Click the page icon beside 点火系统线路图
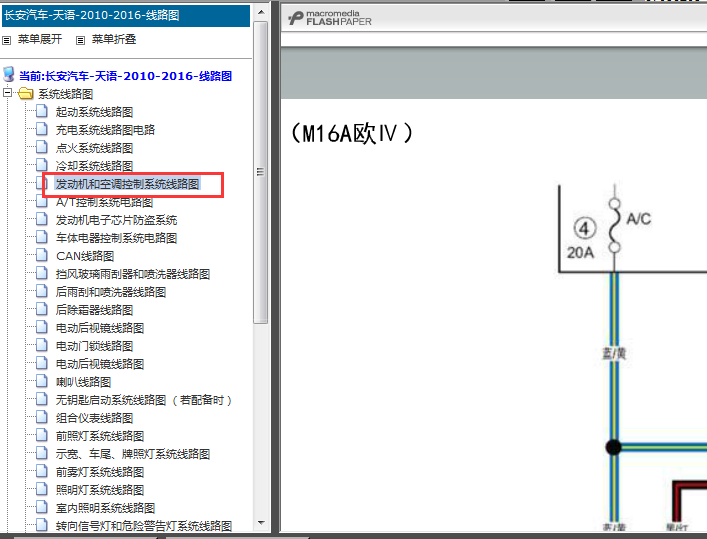The image size is (707, 539). click(41, 147)
